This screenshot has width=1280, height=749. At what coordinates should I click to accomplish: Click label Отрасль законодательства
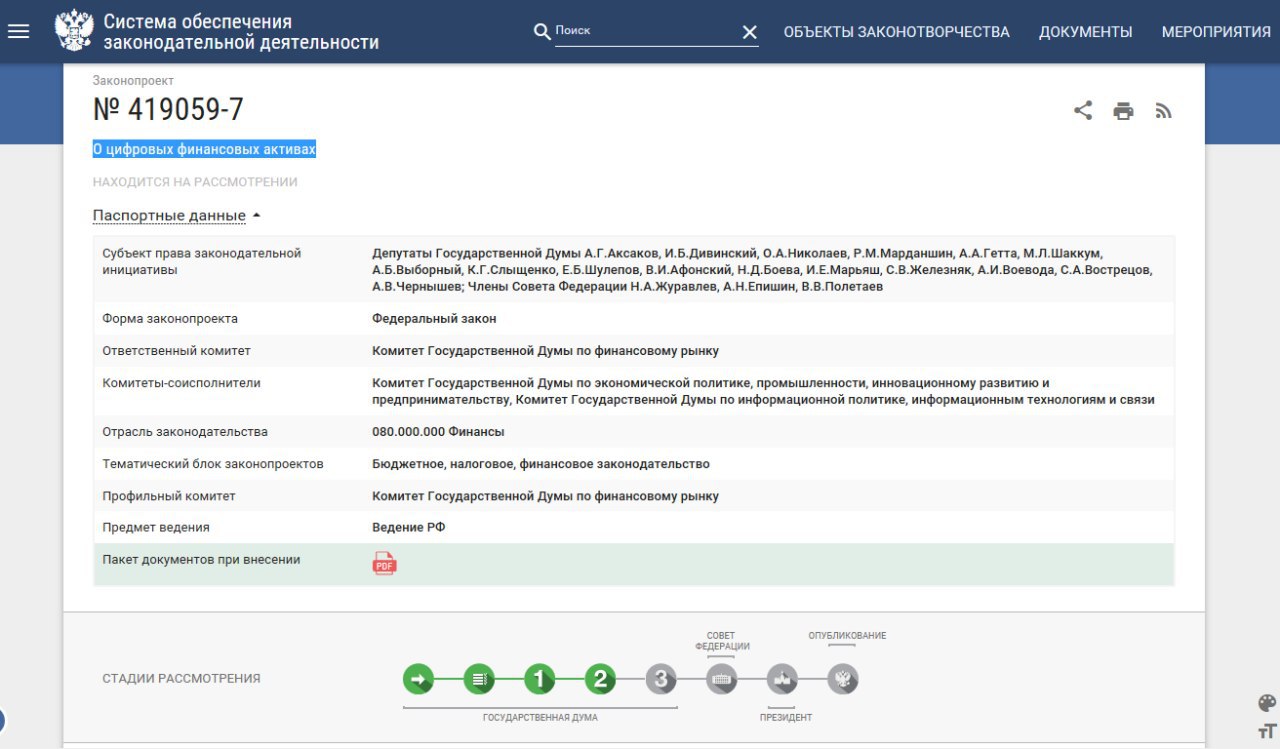185,432
